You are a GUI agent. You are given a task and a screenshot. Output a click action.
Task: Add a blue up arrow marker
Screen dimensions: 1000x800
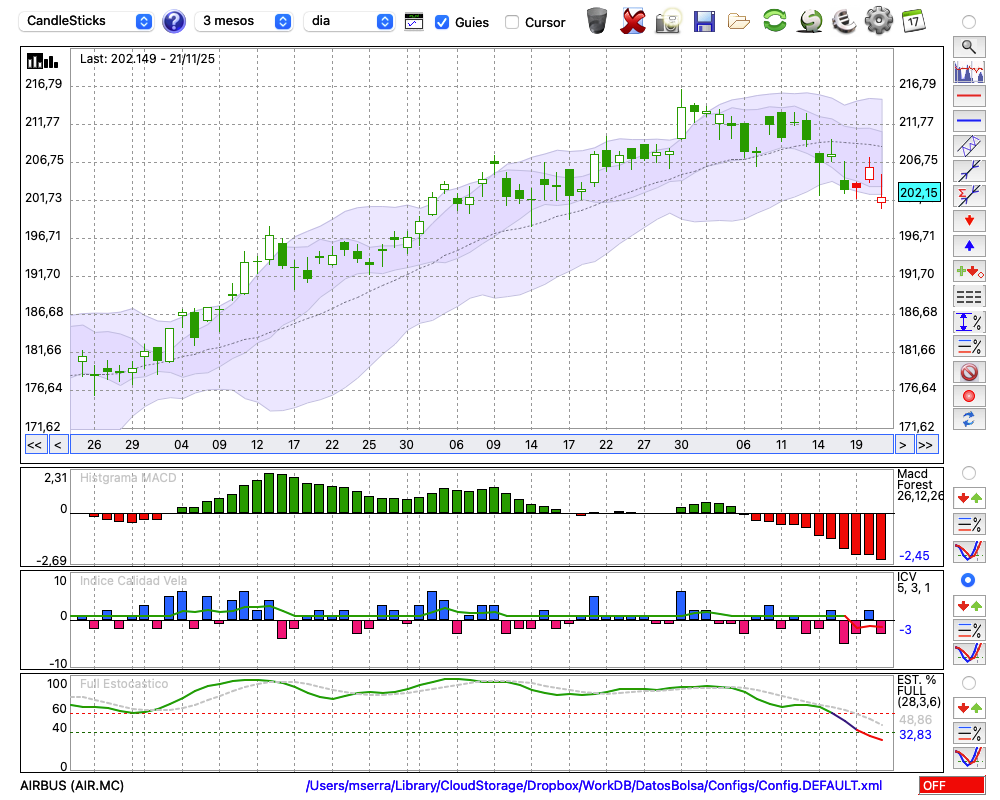[969, 246]
